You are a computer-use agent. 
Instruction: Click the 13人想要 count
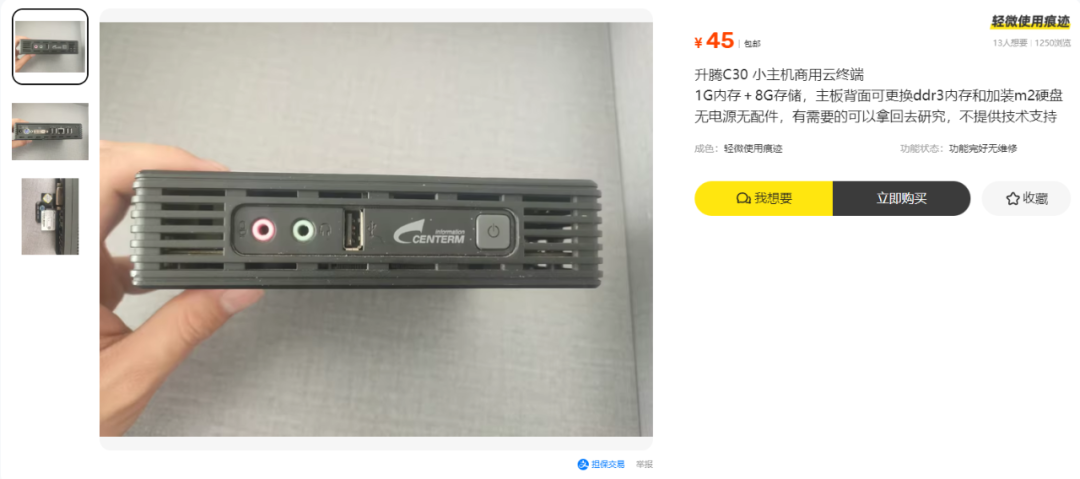(1010, 43)
